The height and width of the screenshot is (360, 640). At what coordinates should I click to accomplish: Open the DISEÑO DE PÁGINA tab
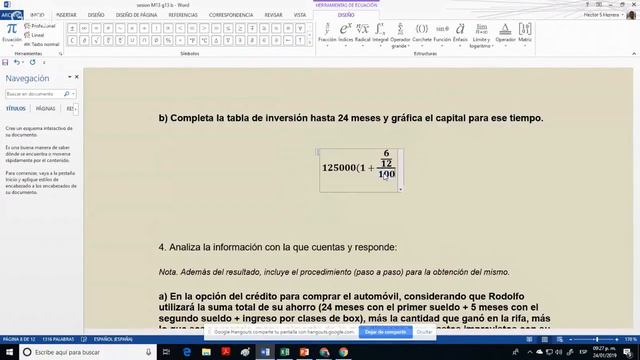(136, 15)
